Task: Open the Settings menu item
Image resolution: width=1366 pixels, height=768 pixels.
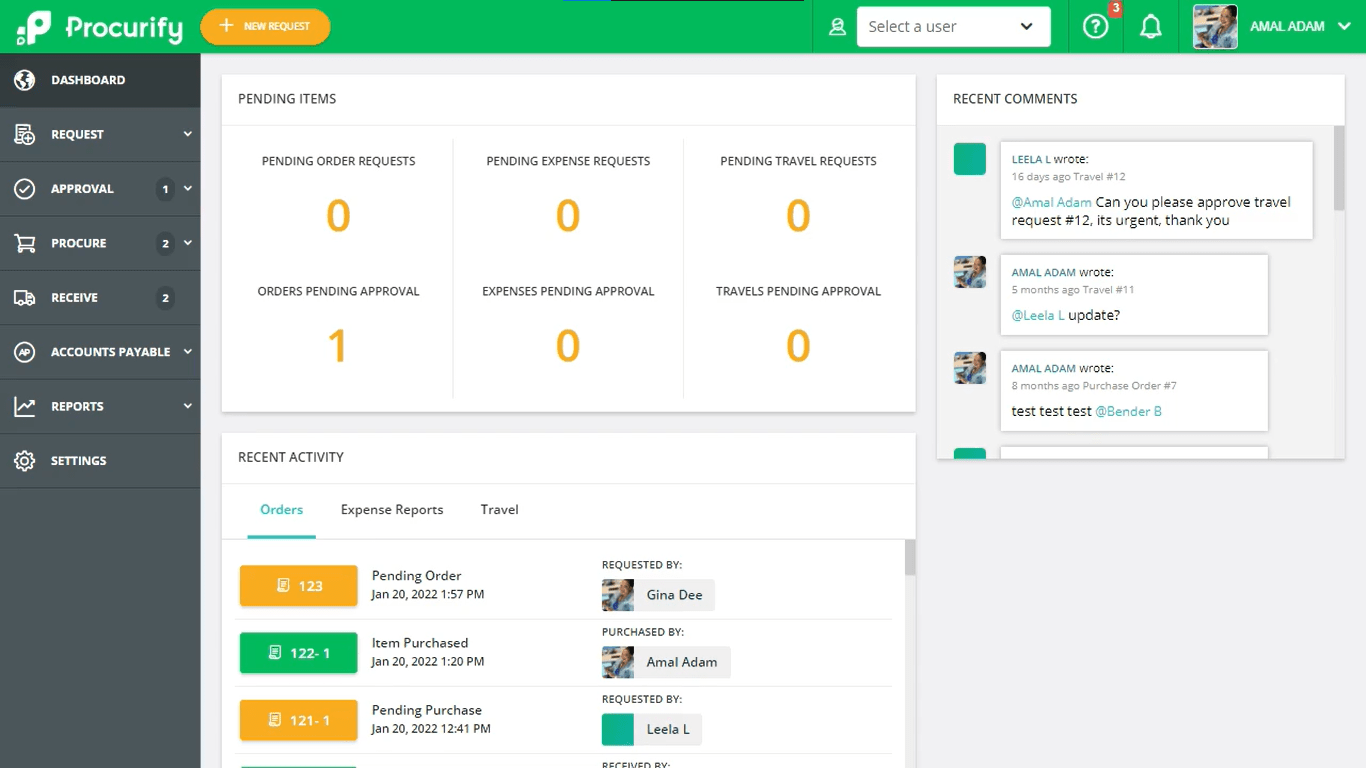Action: coord(100,461)
